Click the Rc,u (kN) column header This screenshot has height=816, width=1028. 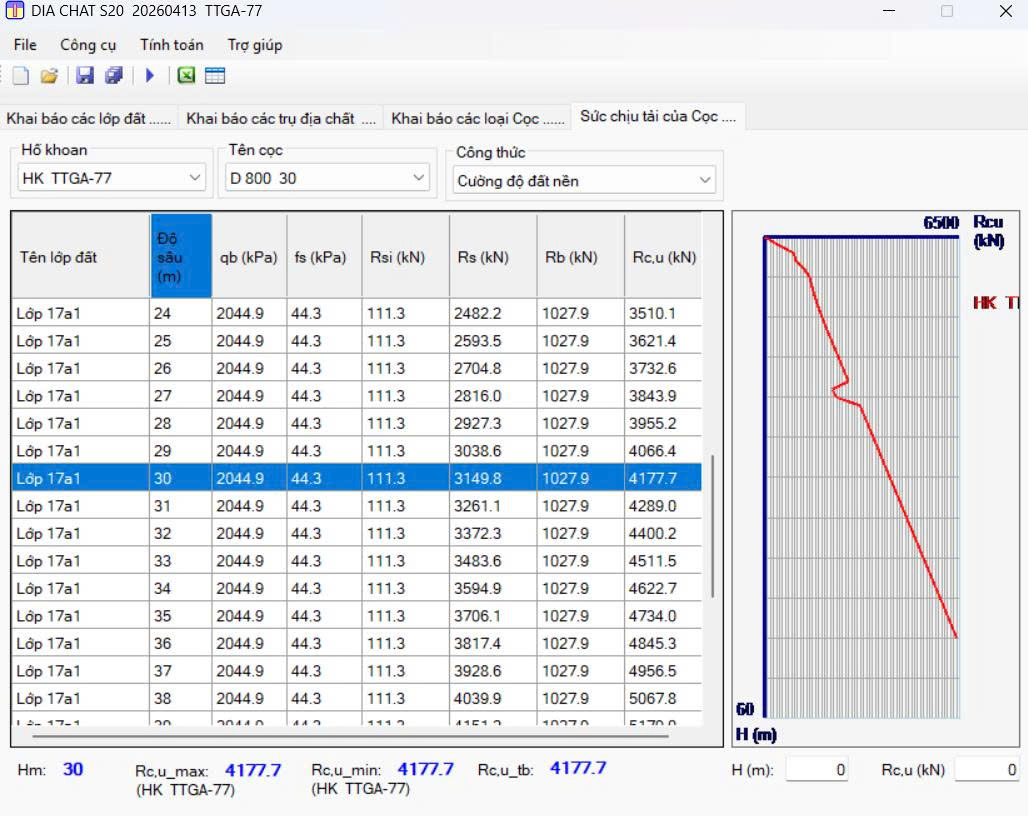tap(663, 257)
